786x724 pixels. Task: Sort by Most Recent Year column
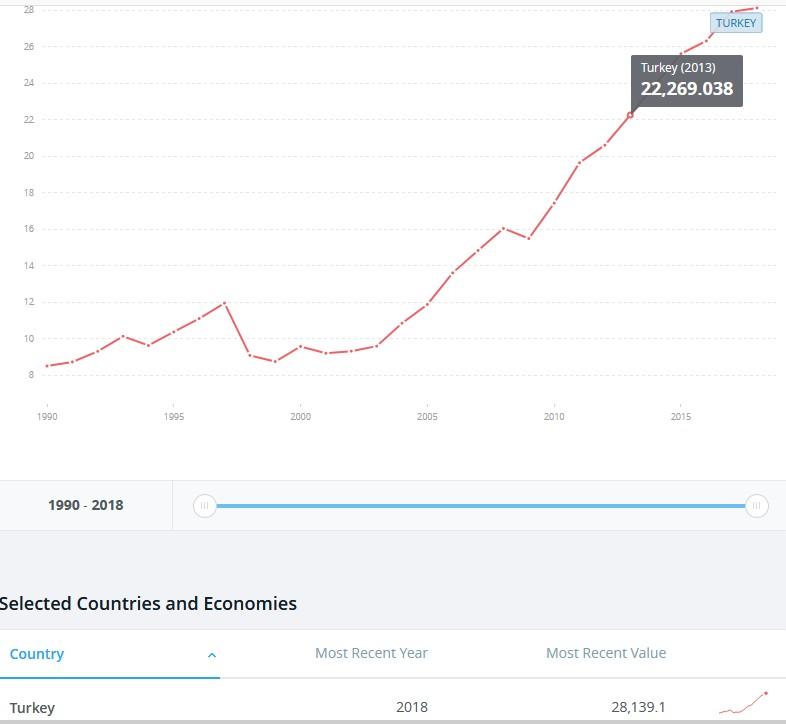click(x=371, y=653)
